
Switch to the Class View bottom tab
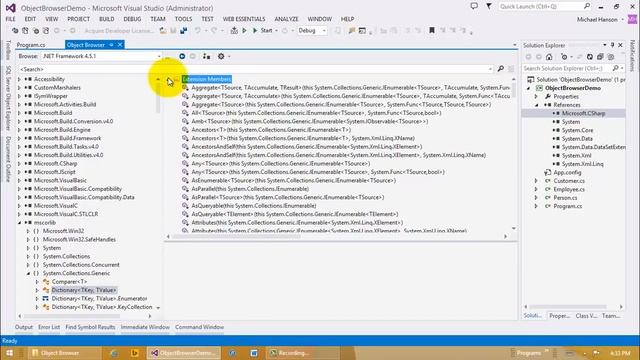point(586,316)
